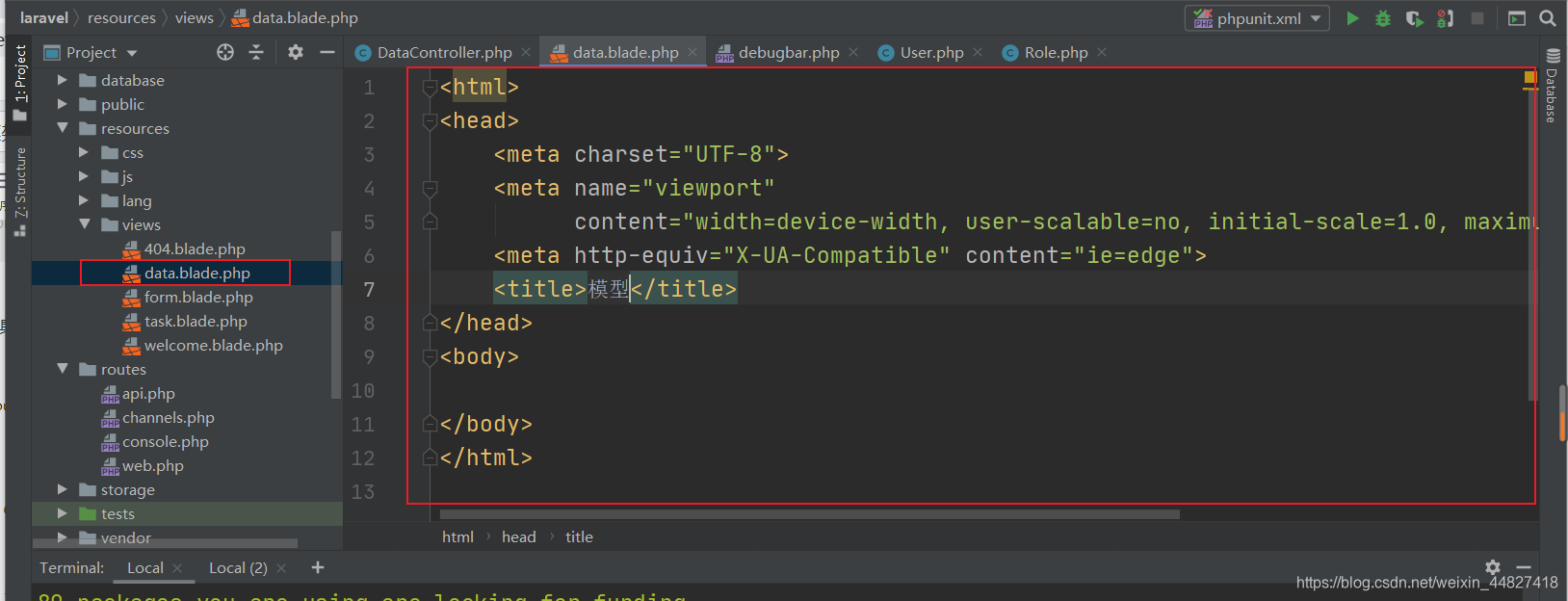Add a new terminal session
Screen dimensions: 1568x601
click(318, 567)
